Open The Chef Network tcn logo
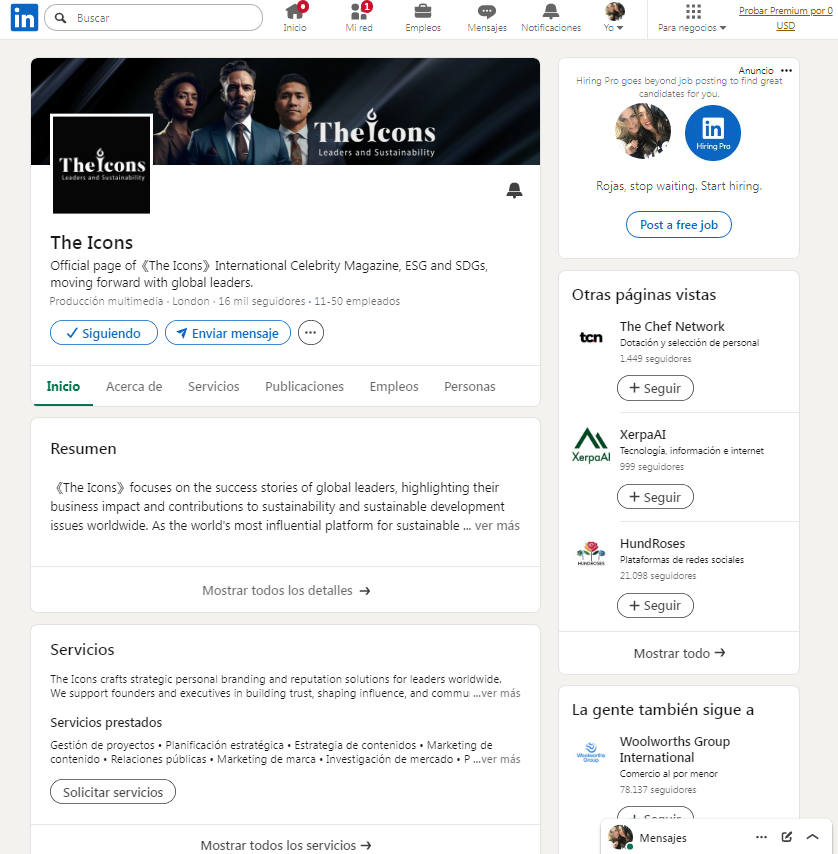838x854 pixels. click(591, 338)
